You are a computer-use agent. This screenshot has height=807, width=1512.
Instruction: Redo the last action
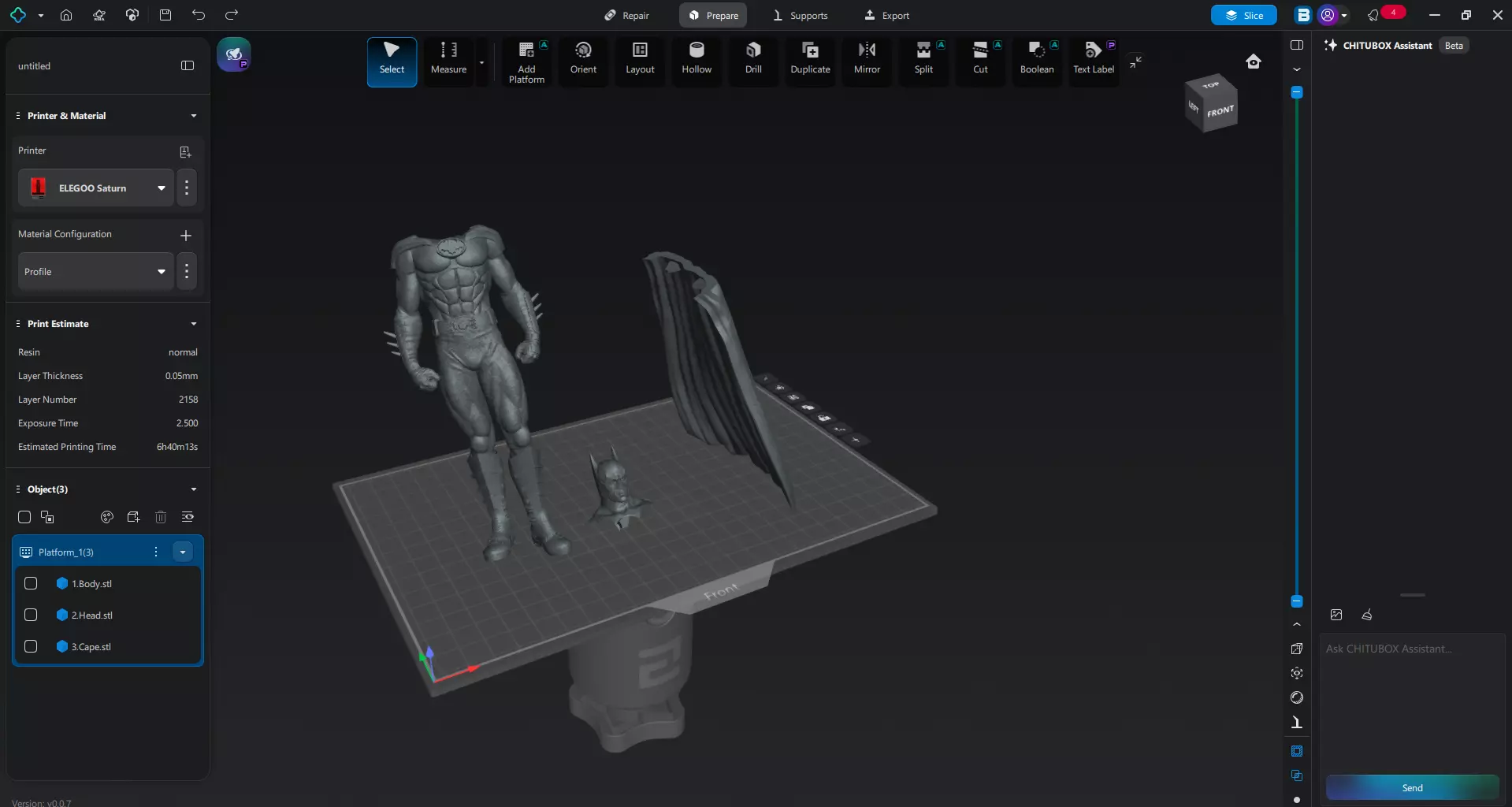tap(232, 15)
